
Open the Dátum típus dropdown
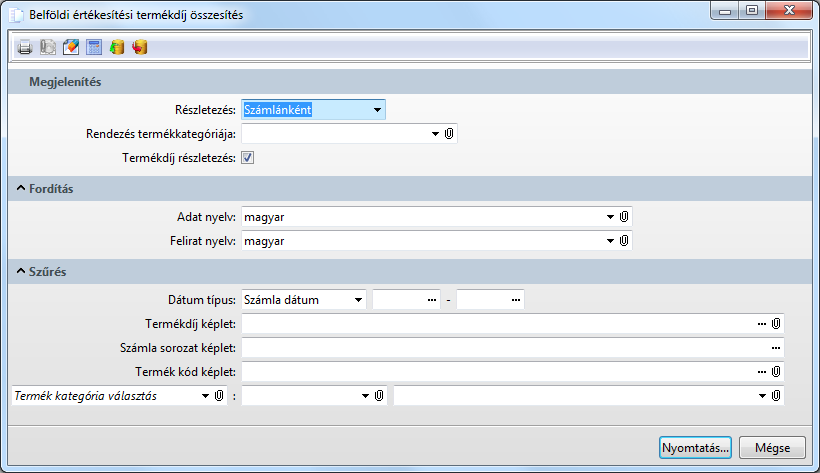click(357, 299)
